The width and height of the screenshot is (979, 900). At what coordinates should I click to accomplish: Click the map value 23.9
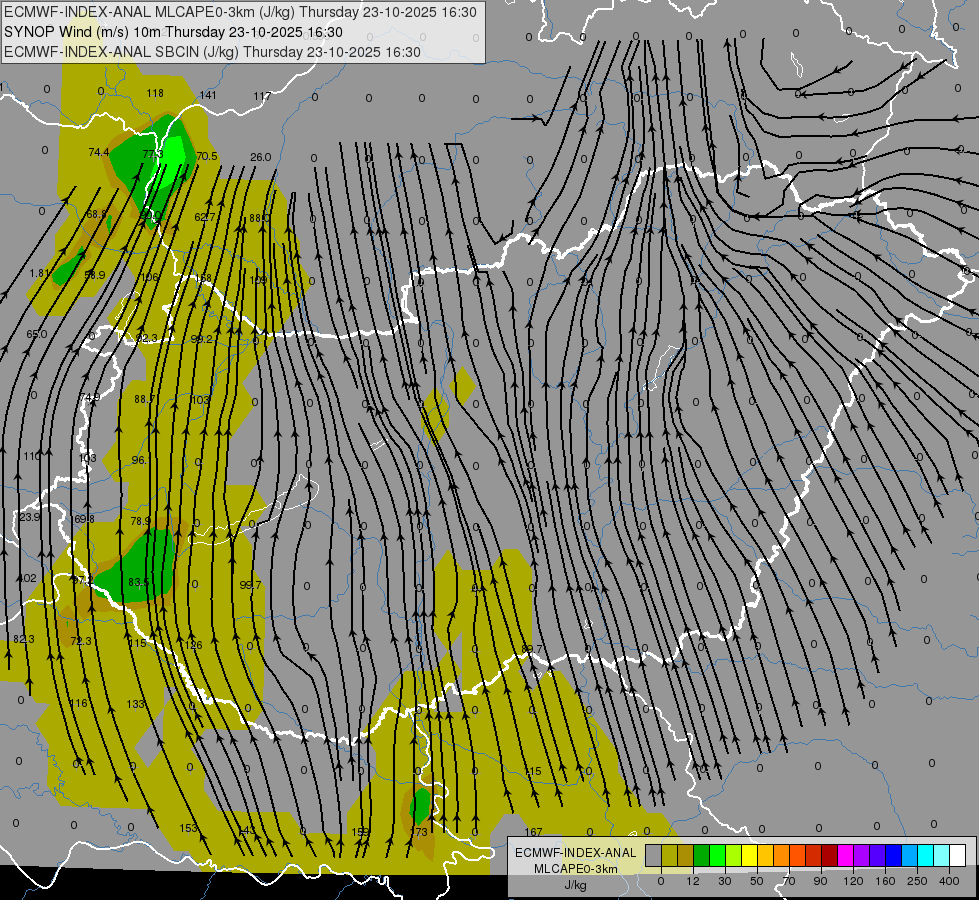(29, 517)
